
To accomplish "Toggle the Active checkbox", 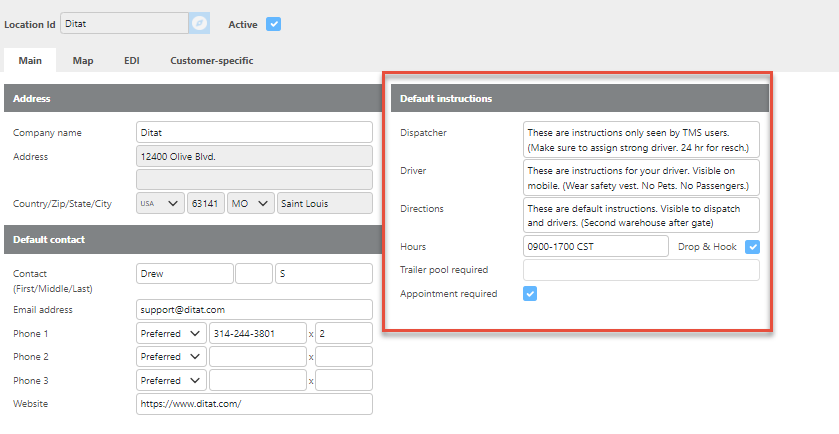I will (273, 23).
